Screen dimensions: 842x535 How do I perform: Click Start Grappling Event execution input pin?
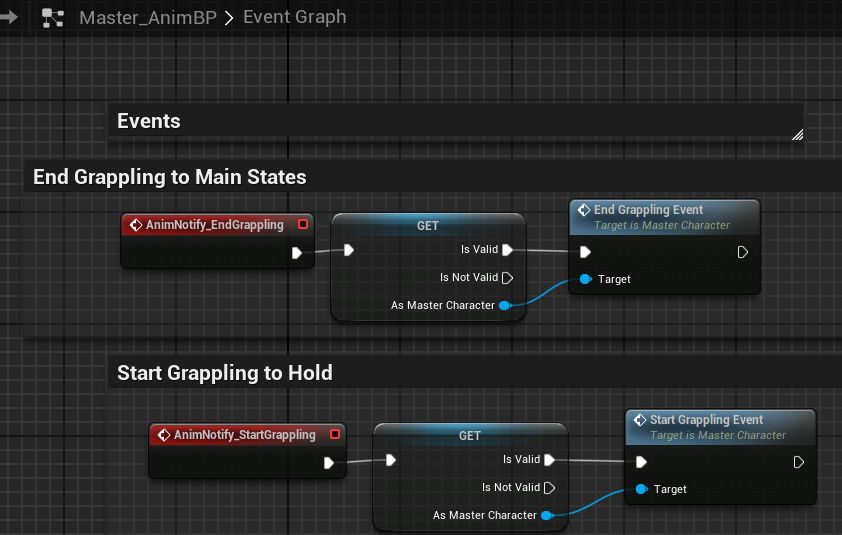(641, 462)
